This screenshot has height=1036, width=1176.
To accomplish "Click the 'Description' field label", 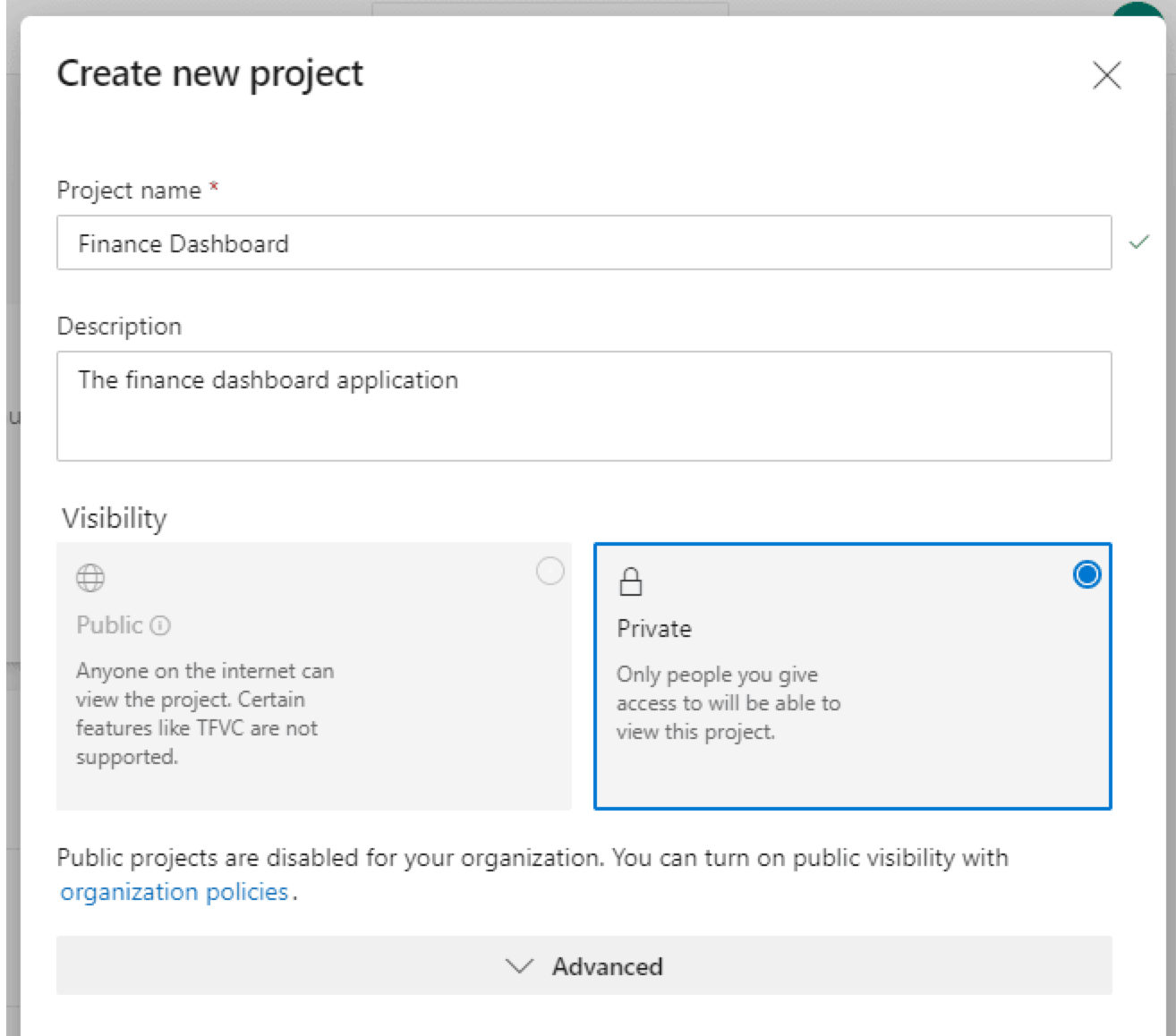I will (119, 327).
